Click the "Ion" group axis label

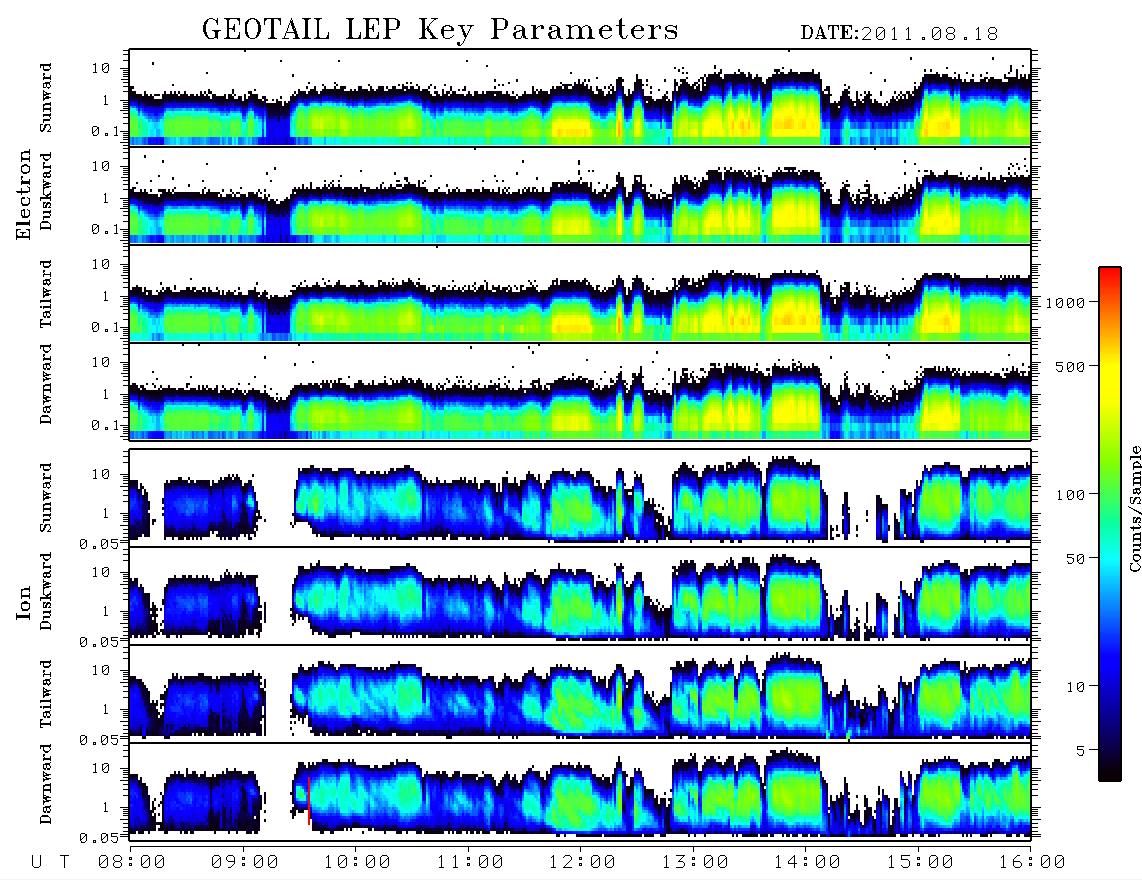[24, 602]
